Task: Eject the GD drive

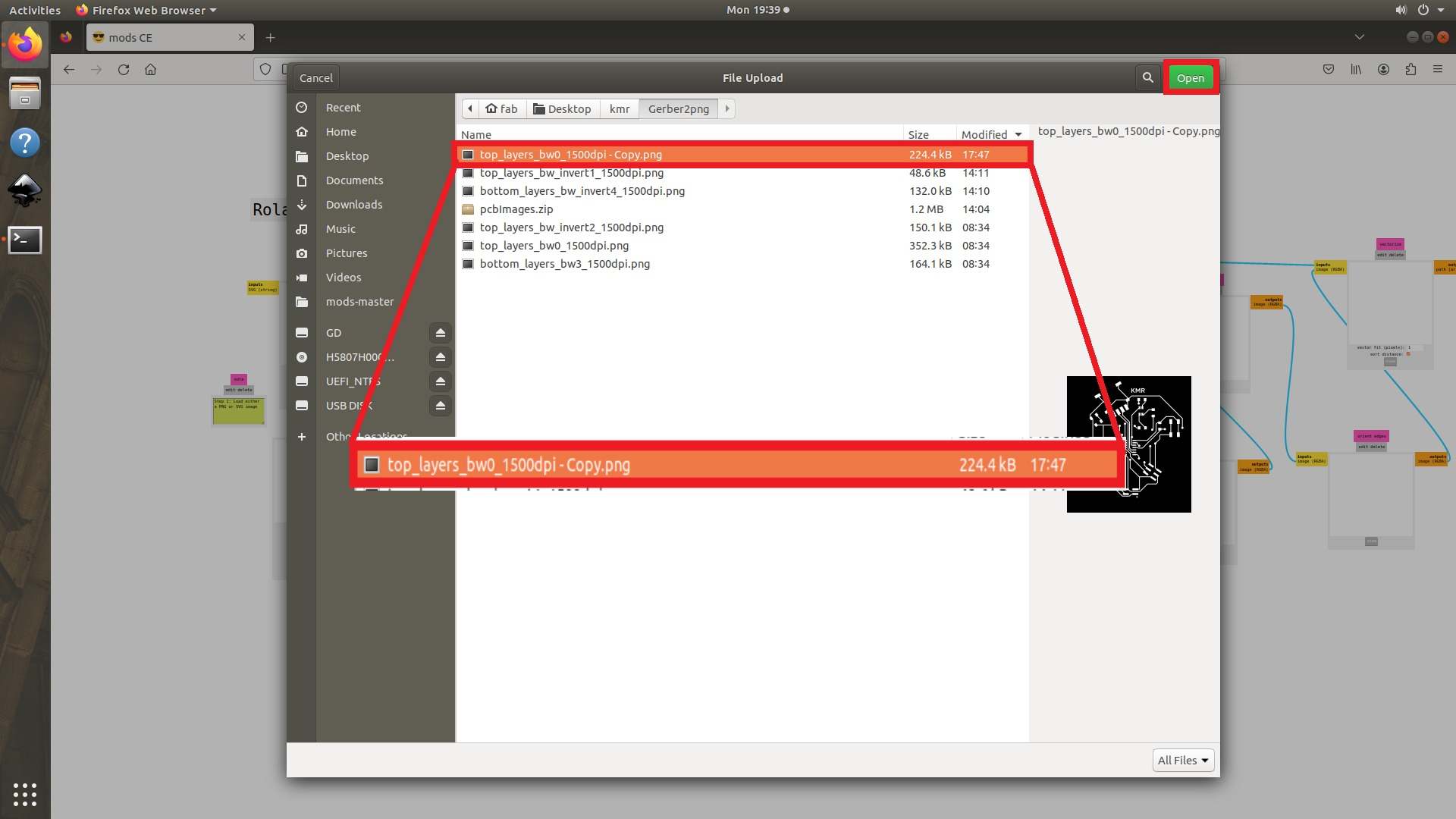Action: [440, 333]
